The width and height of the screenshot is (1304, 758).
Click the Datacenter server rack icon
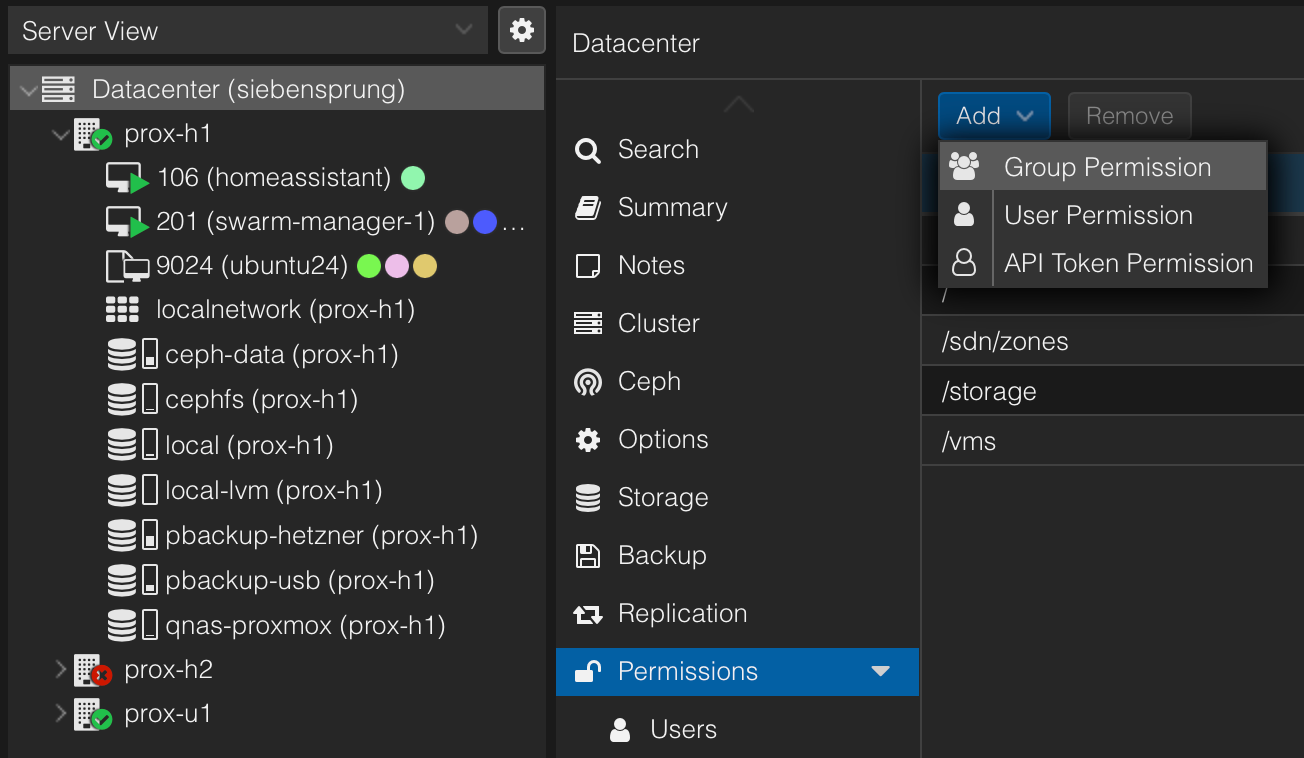(58, 90)
